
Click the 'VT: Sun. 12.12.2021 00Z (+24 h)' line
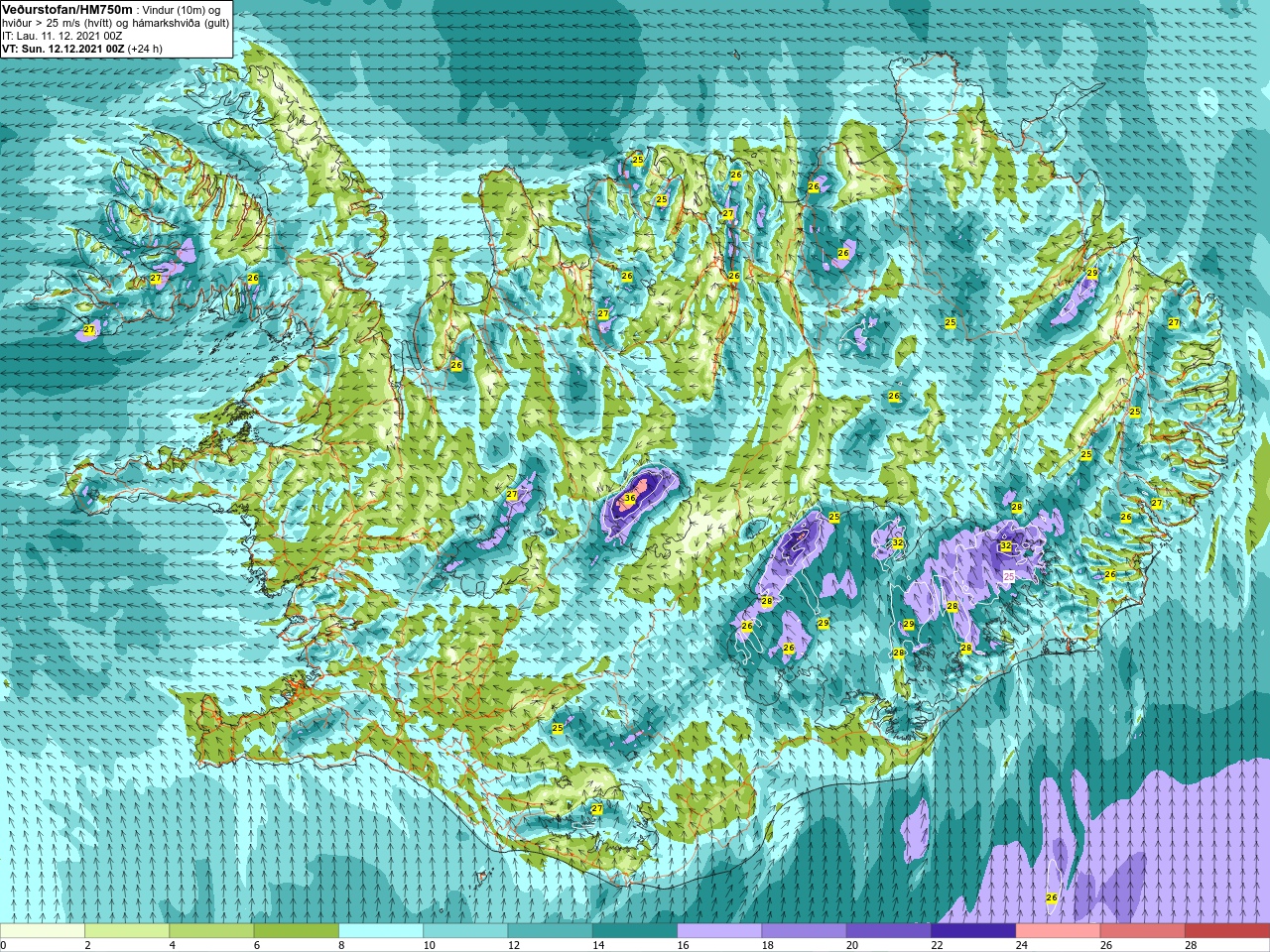click(82, 49)
